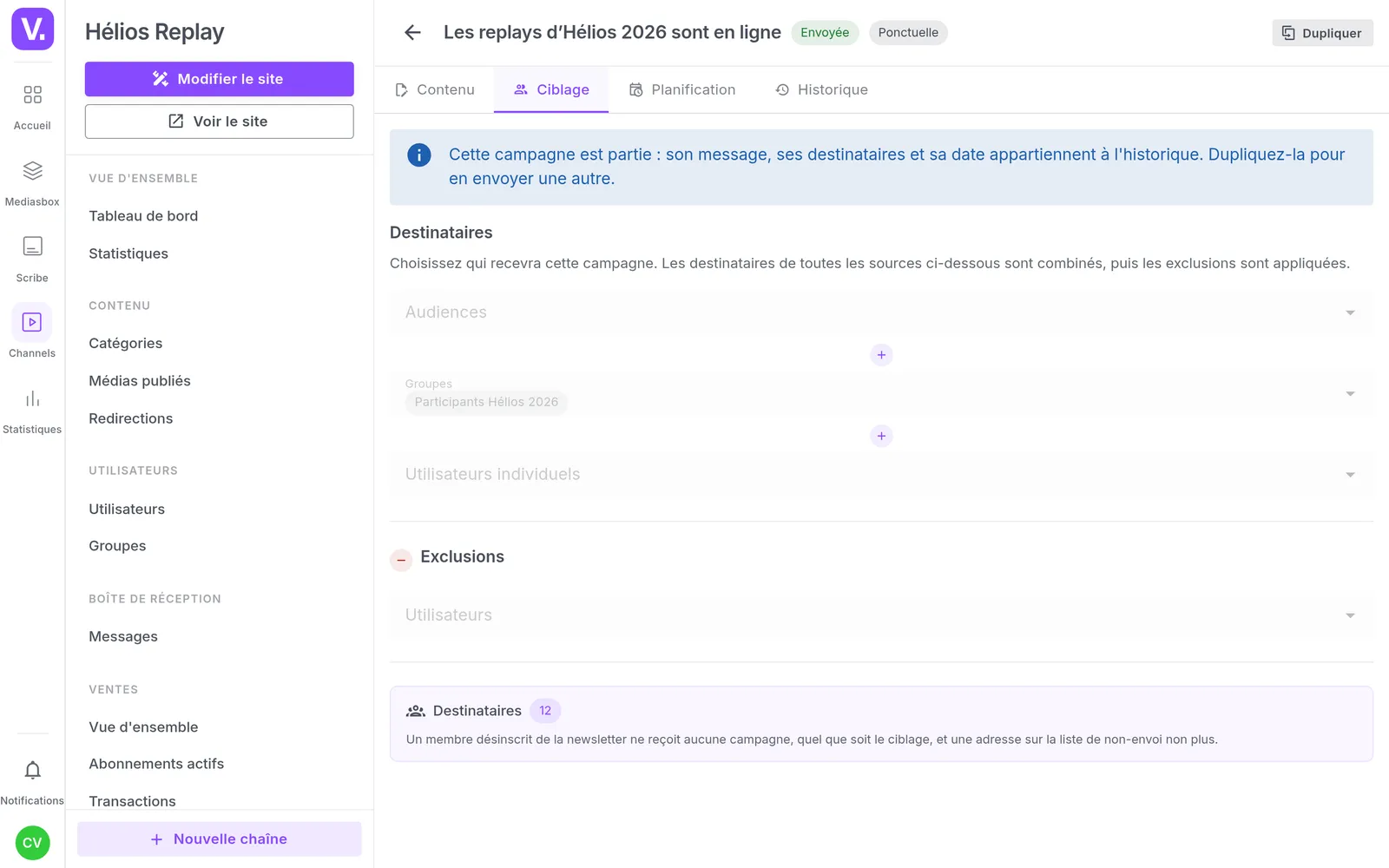The height and width of the screenshot is (868, 1389).
Task: Click Modifier le site button
Action: click(x=220, y=79)
